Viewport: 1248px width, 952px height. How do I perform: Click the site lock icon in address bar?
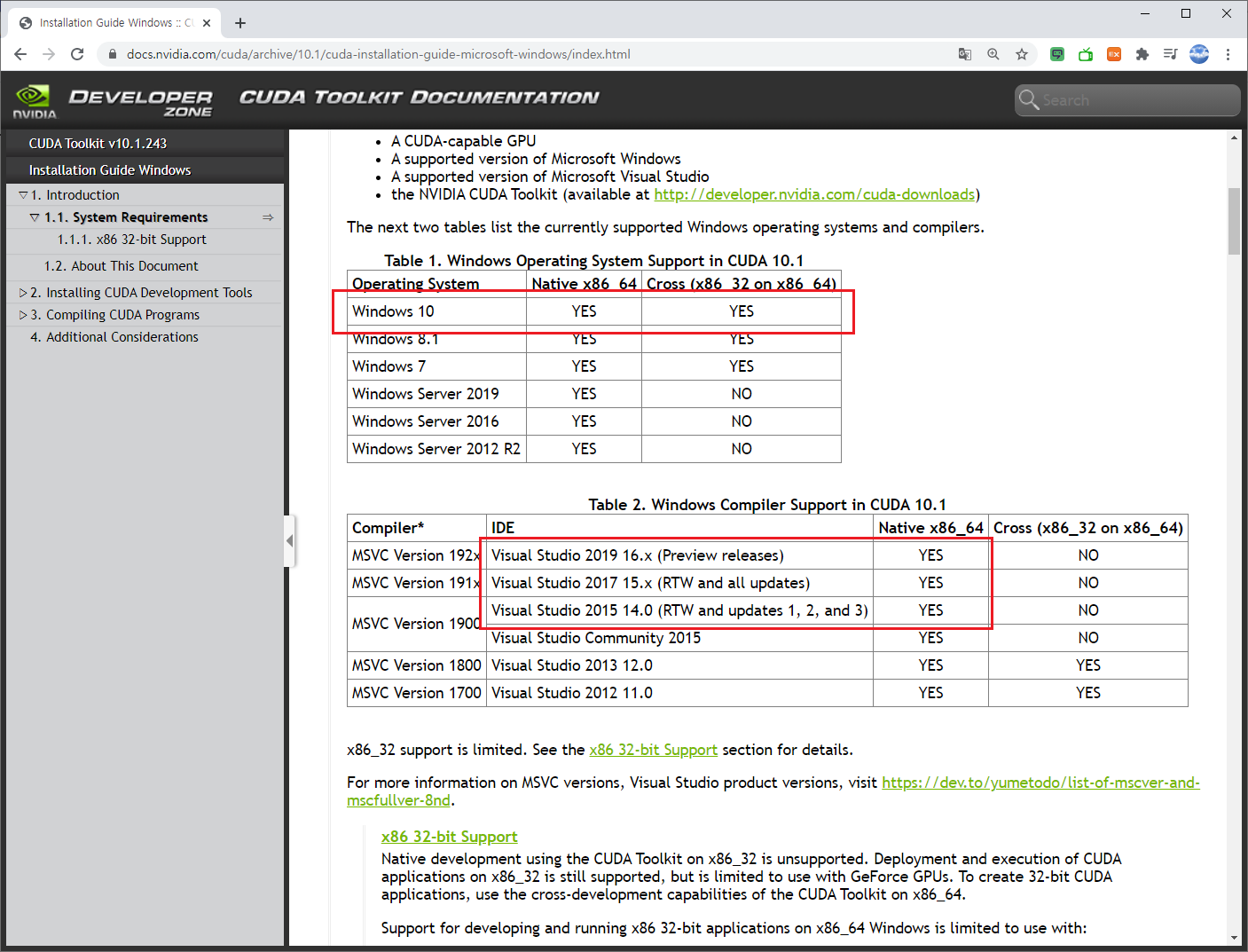pyautogui.click(x=113, y=54)
